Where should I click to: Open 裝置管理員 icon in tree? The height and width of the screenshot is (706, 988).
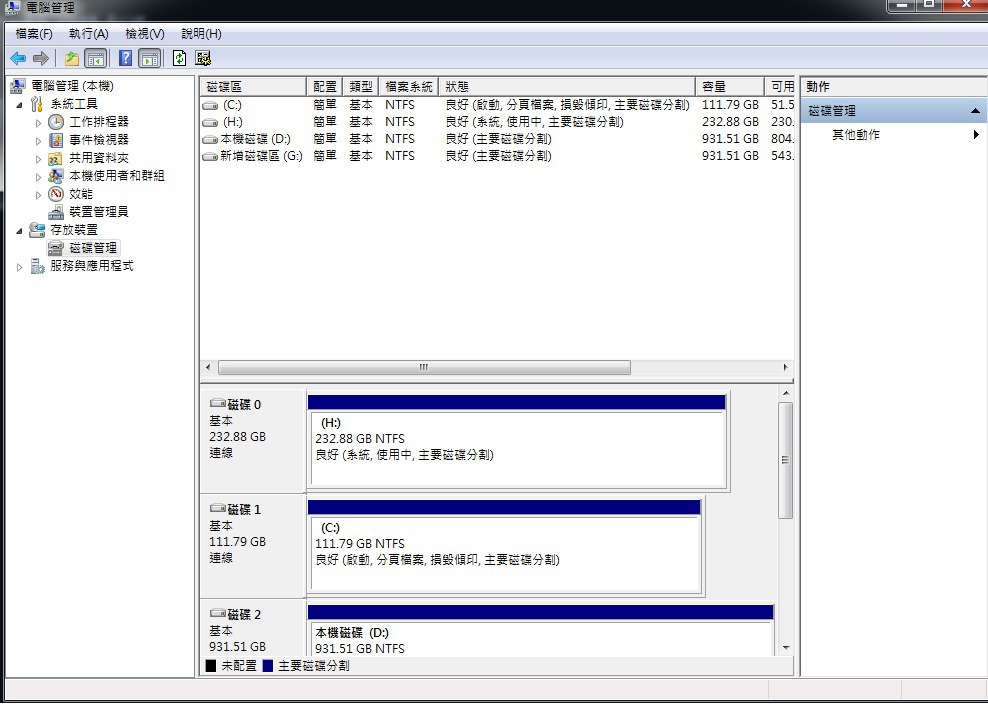coord(56,212)
